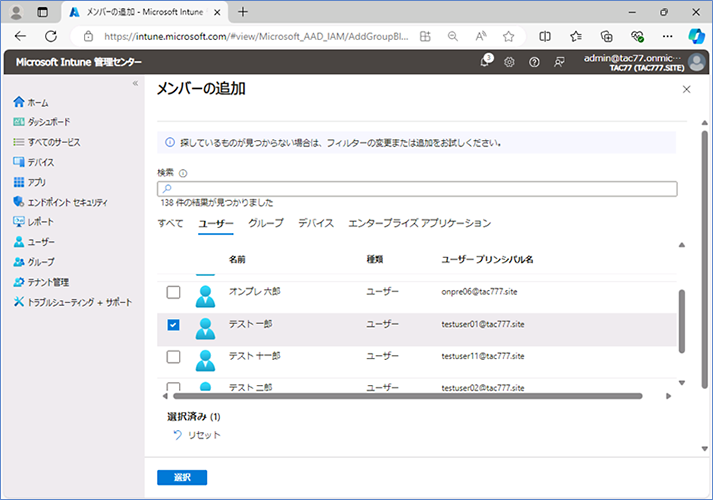Open アプリ in the sidebar
The width and height of the screenshot is (713, 500).
pyautogui.click(x=30, y=182)
